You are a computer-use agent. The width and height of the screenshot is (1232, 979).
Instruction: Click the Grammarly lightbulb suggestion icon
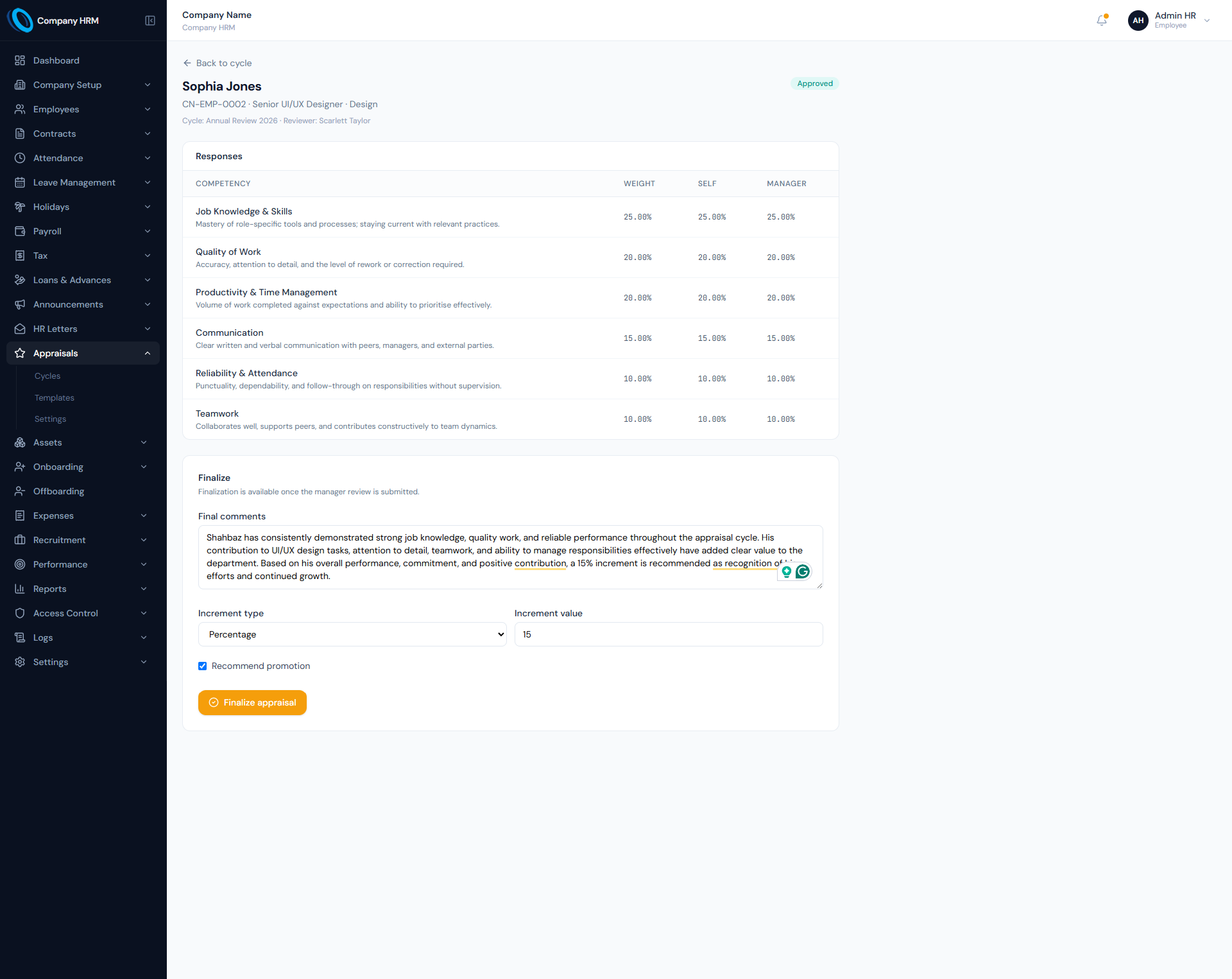point(786,571)
